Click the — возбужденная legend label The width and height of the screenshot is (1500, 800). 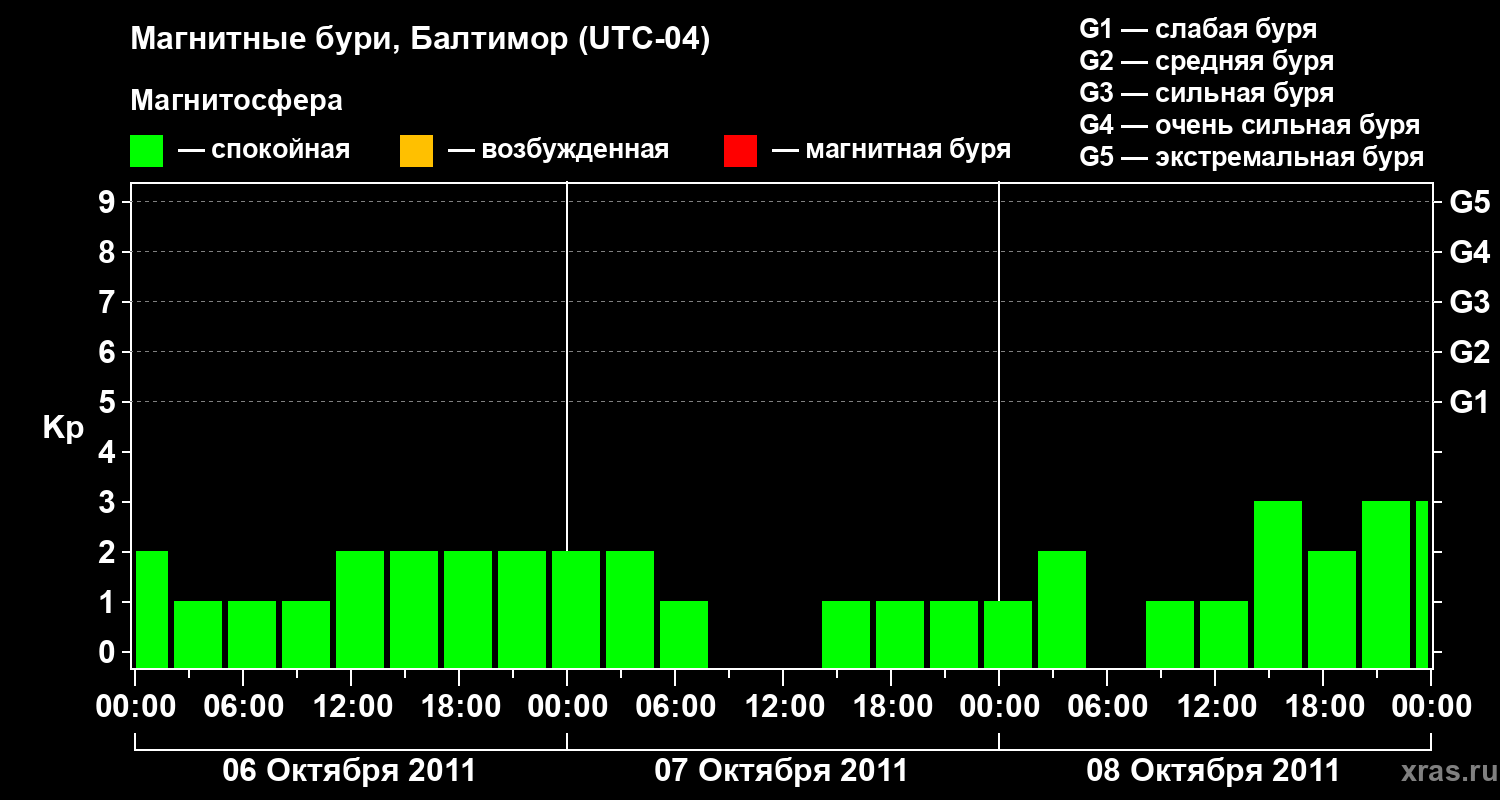click(x=559, y=150)
